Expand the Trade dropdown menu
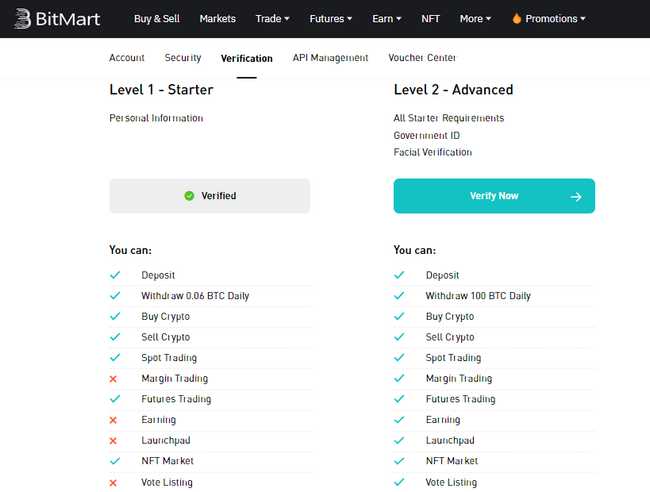This screenshot has height=492, width=650. click(x=272, y=19)
